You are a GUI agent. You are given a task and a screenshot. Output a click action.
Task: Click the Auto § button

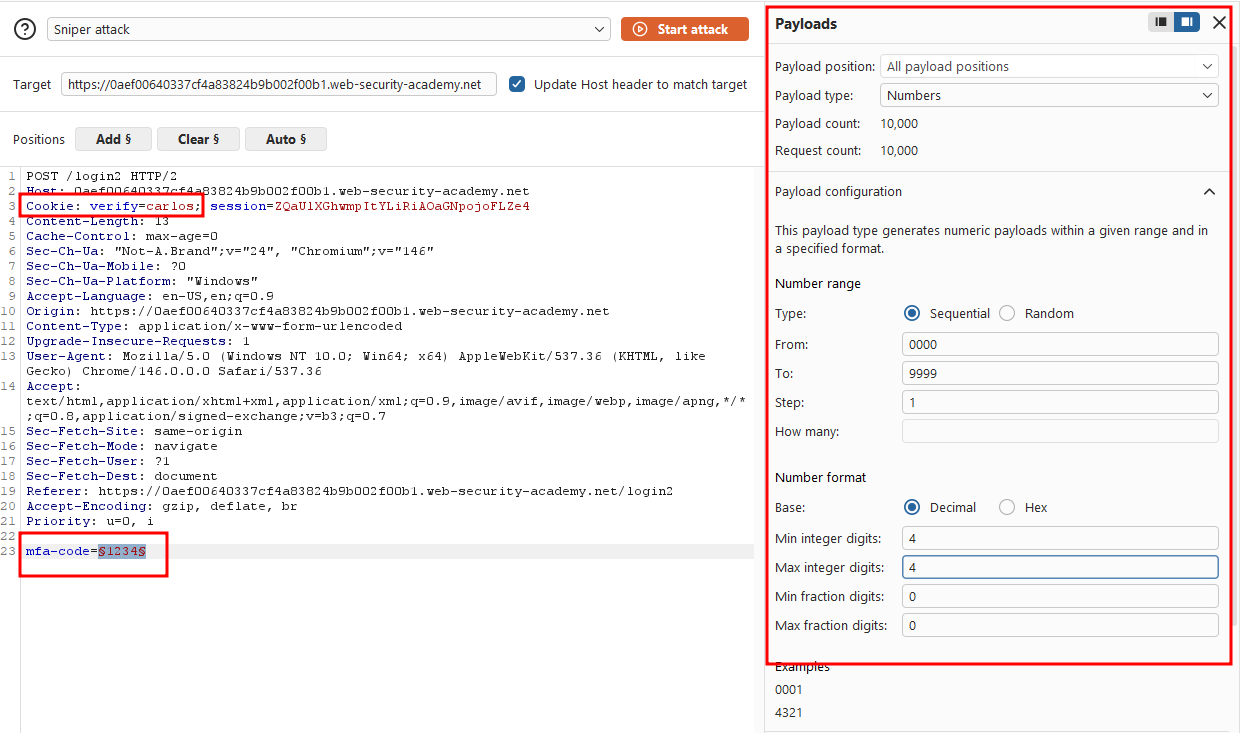pos(286,139)
